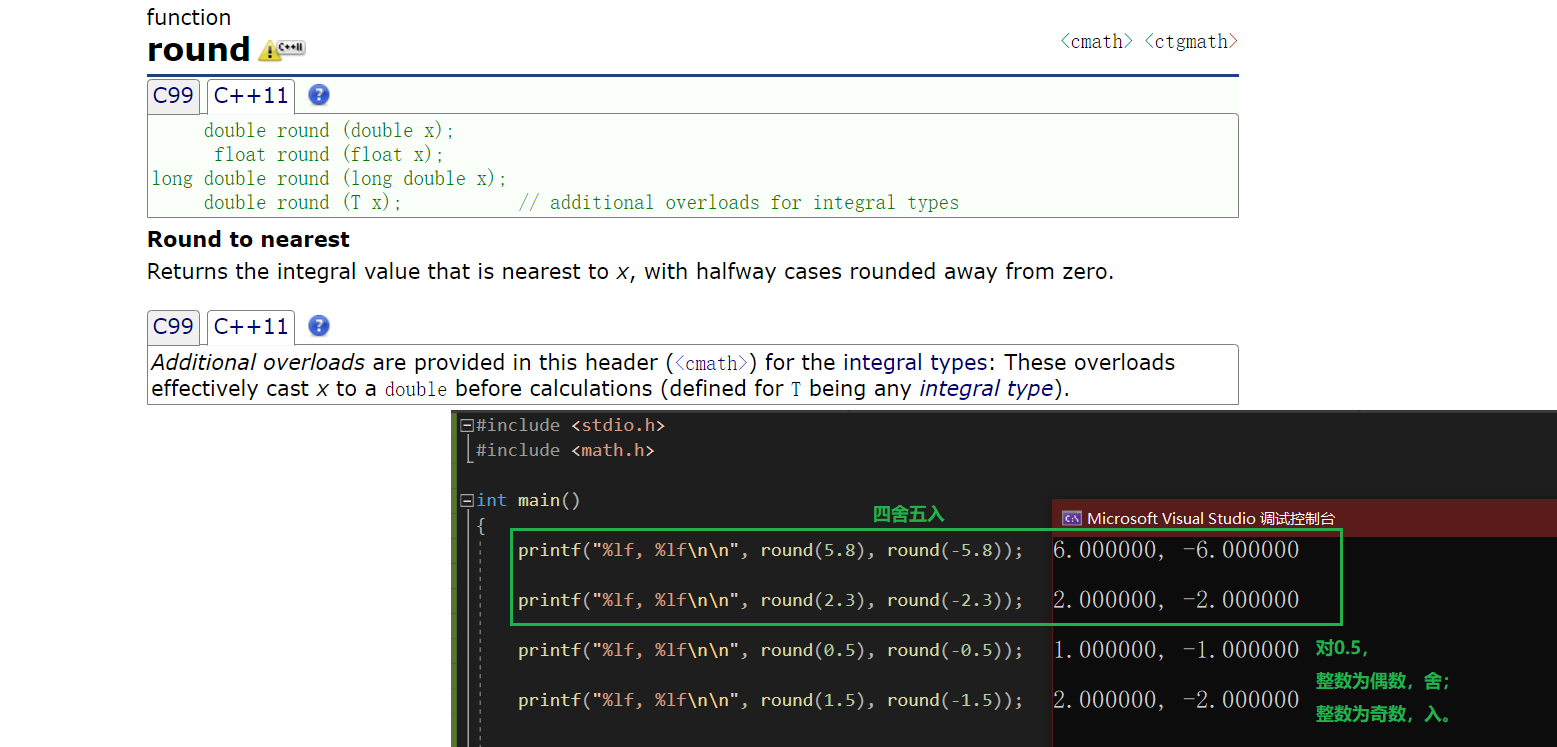Click the printf line with round(1.5)

(770, 700)
